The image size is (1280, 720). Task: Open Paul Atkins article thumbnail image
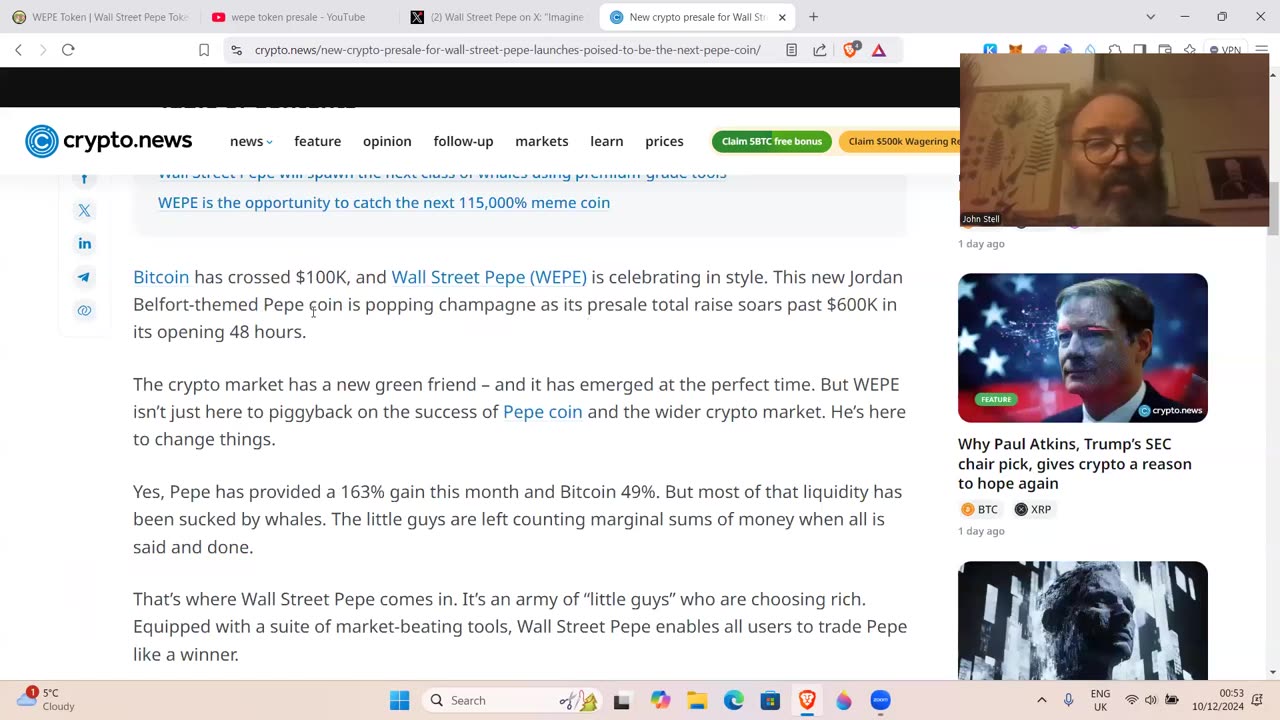point(1083,348)
